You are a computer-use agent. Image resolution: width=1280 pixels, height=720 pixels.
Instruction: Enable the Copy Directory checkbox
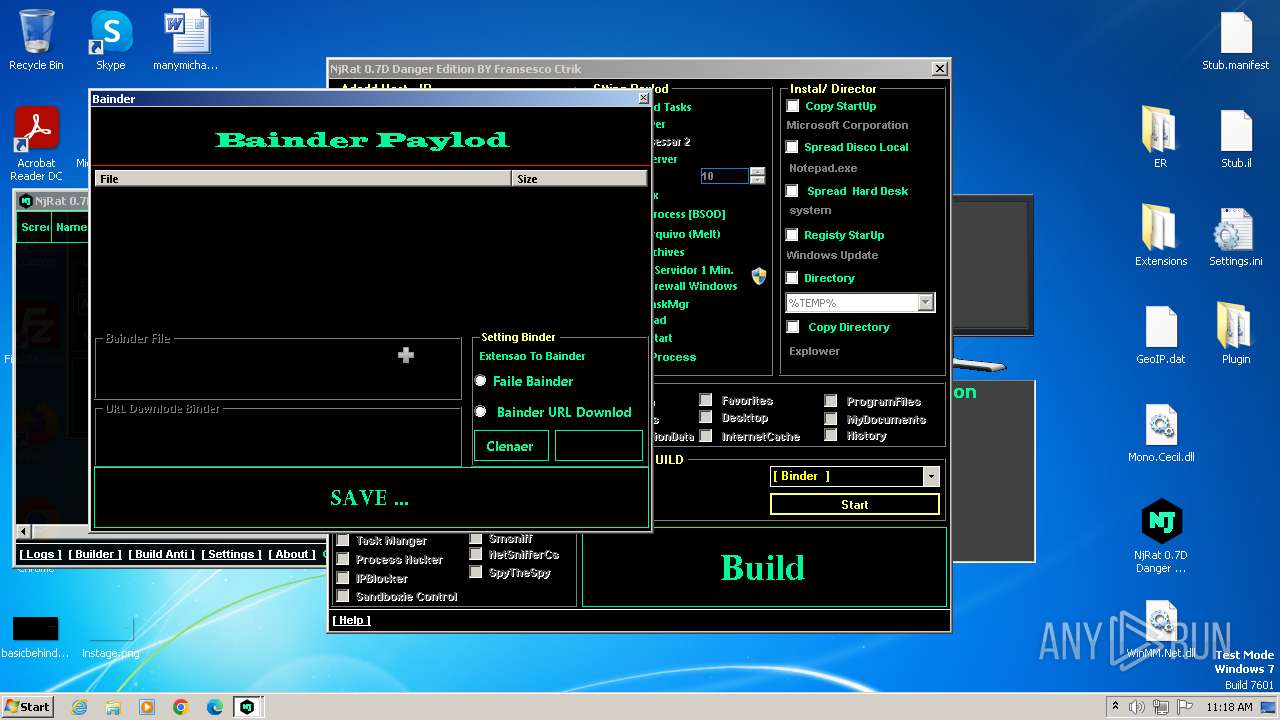(x=793, y=327)
